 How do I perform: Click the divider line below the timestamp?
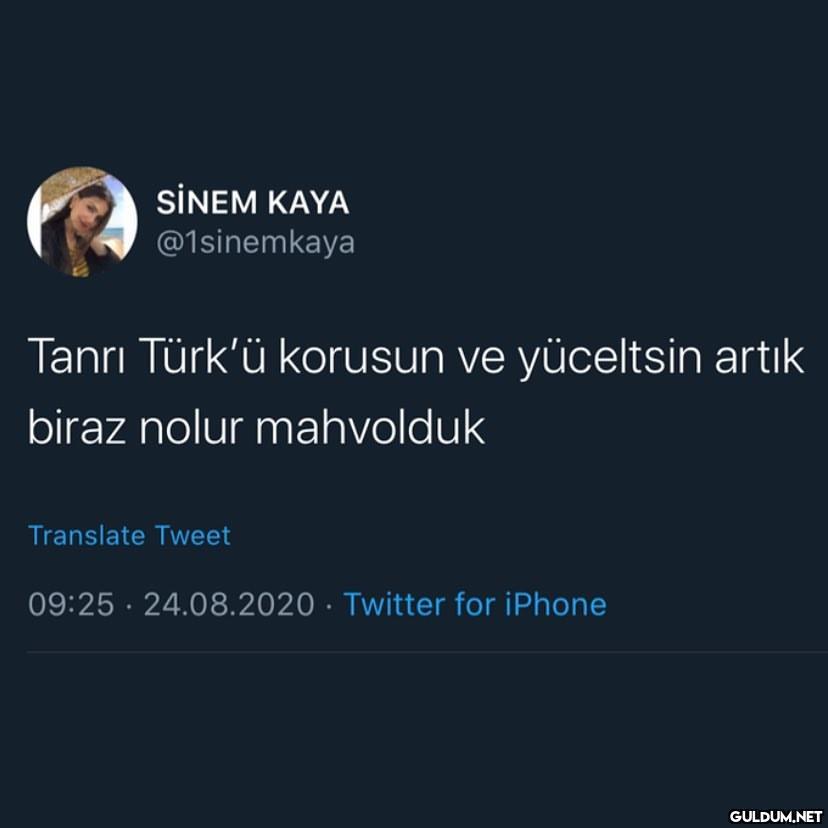(x=427, y=652)
